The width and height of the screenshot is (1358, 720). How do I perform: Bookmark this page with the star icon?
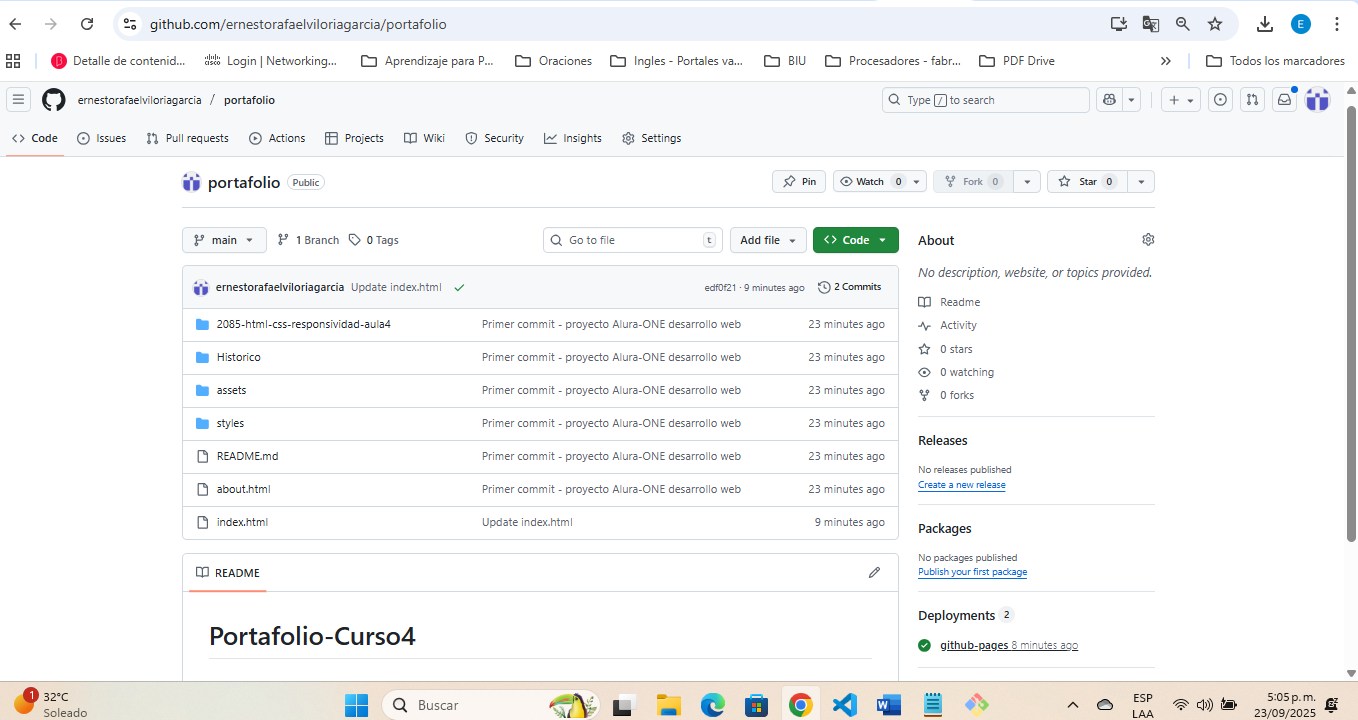click(x=1215, y=24)
